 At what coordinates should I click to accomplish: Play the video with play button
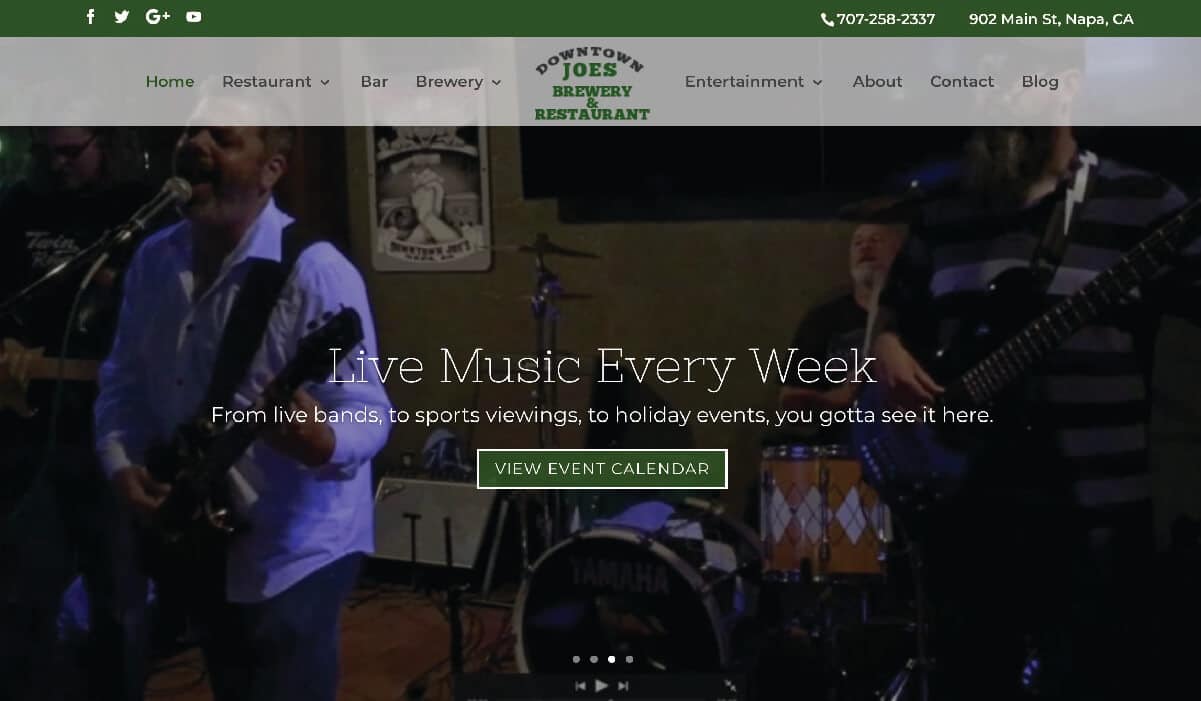(602, 685)
